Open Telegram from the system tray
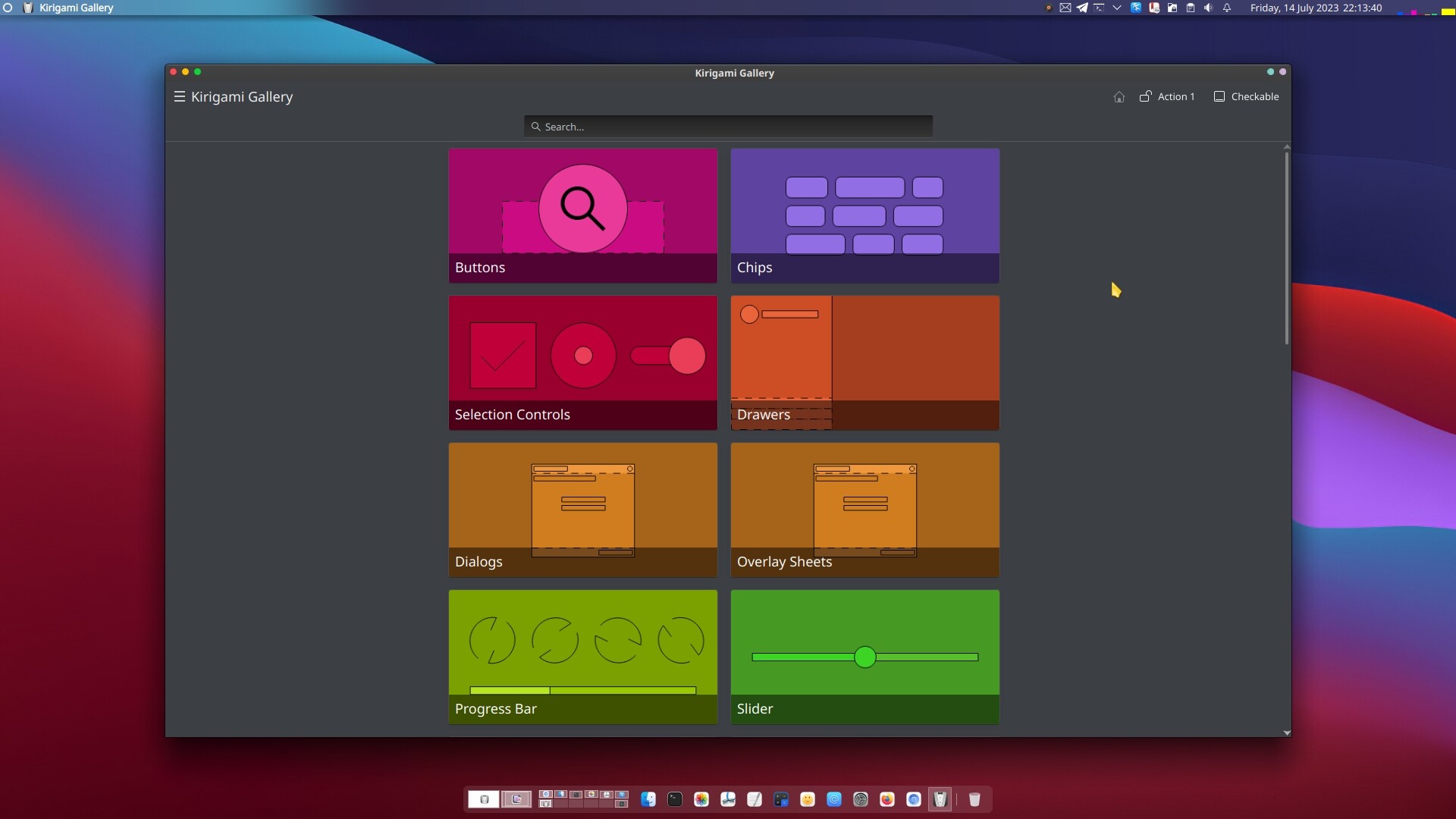The height and width of the screenshot is (819, 1456). (x=1082, y=8)
